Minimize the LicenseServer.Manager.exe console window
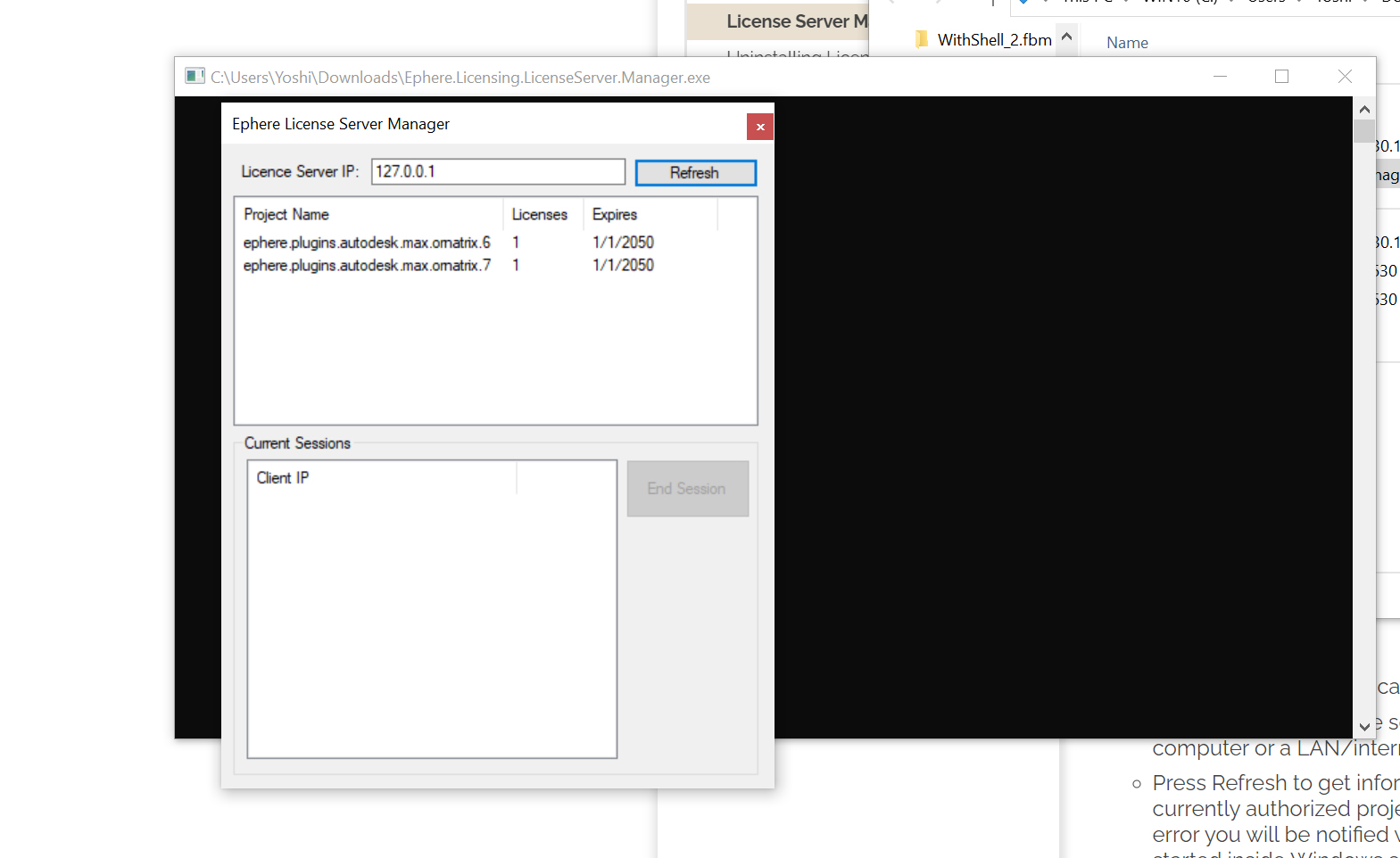Screen dimensions: 1400x858 (x=1220, y=77)
